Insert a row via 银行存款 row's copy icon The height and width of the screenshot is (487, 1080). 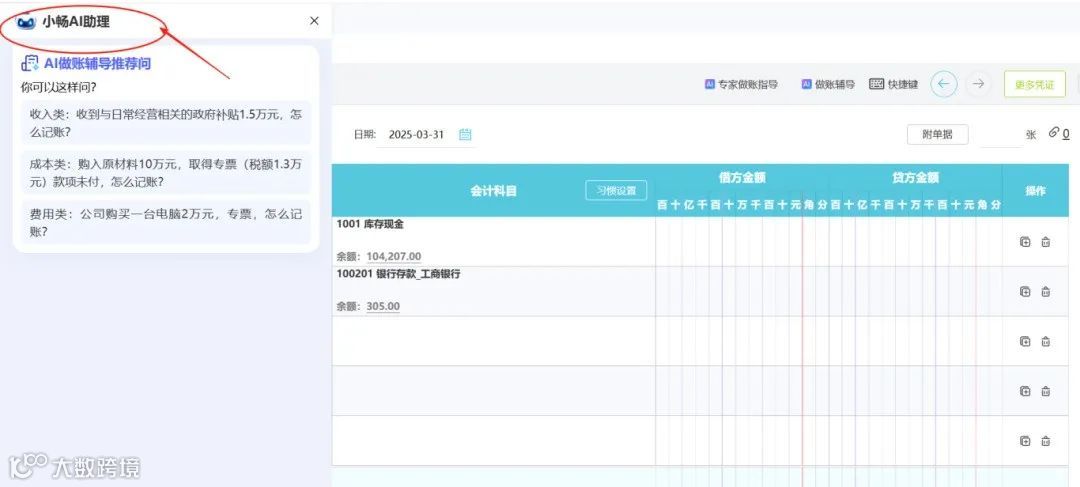pyautogui.click(x=1025, y=291)
